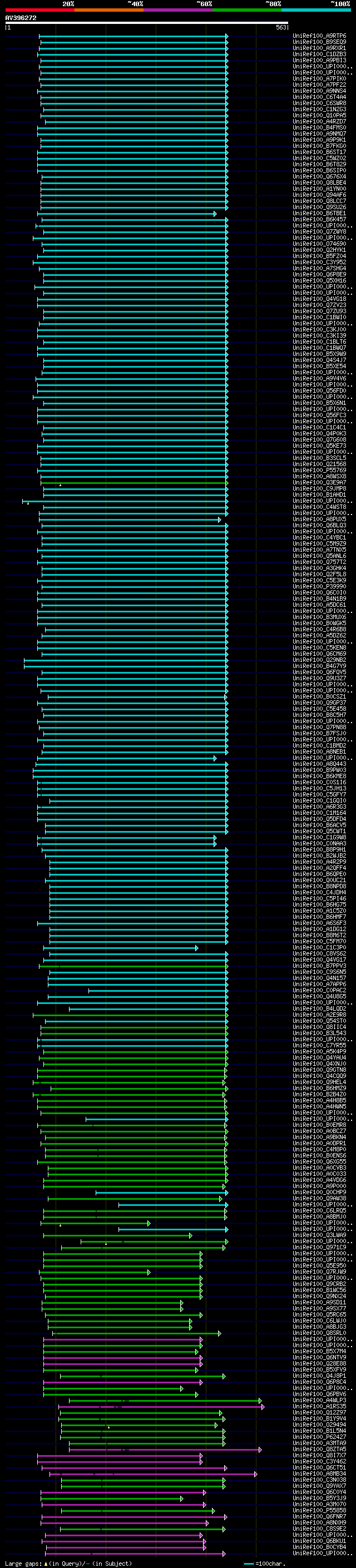Select hit label UniRef100_Q4J8P1

point(319,1376)
